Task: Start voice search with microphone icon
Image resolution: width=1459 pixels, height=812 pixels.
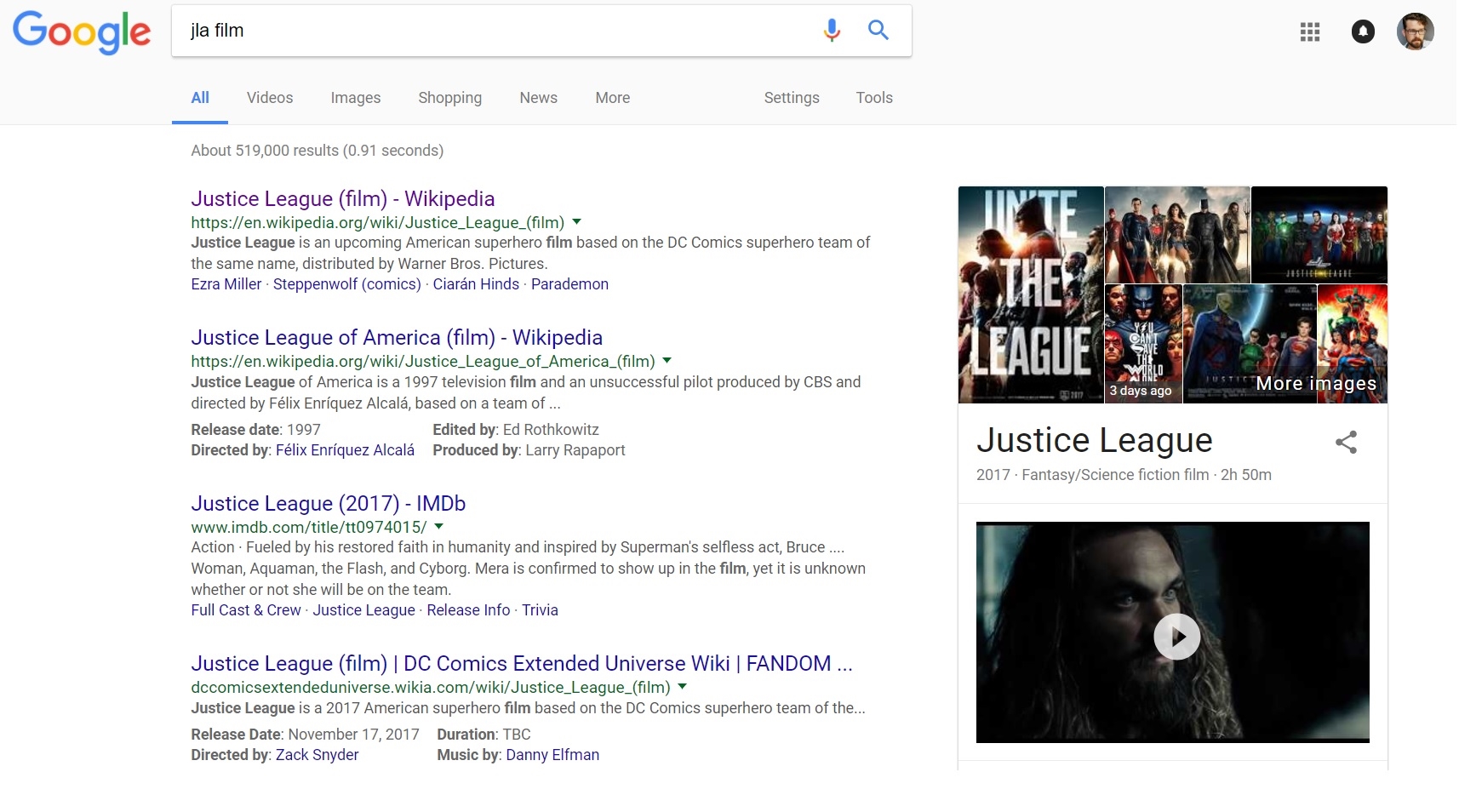Action: coord(832,31)
